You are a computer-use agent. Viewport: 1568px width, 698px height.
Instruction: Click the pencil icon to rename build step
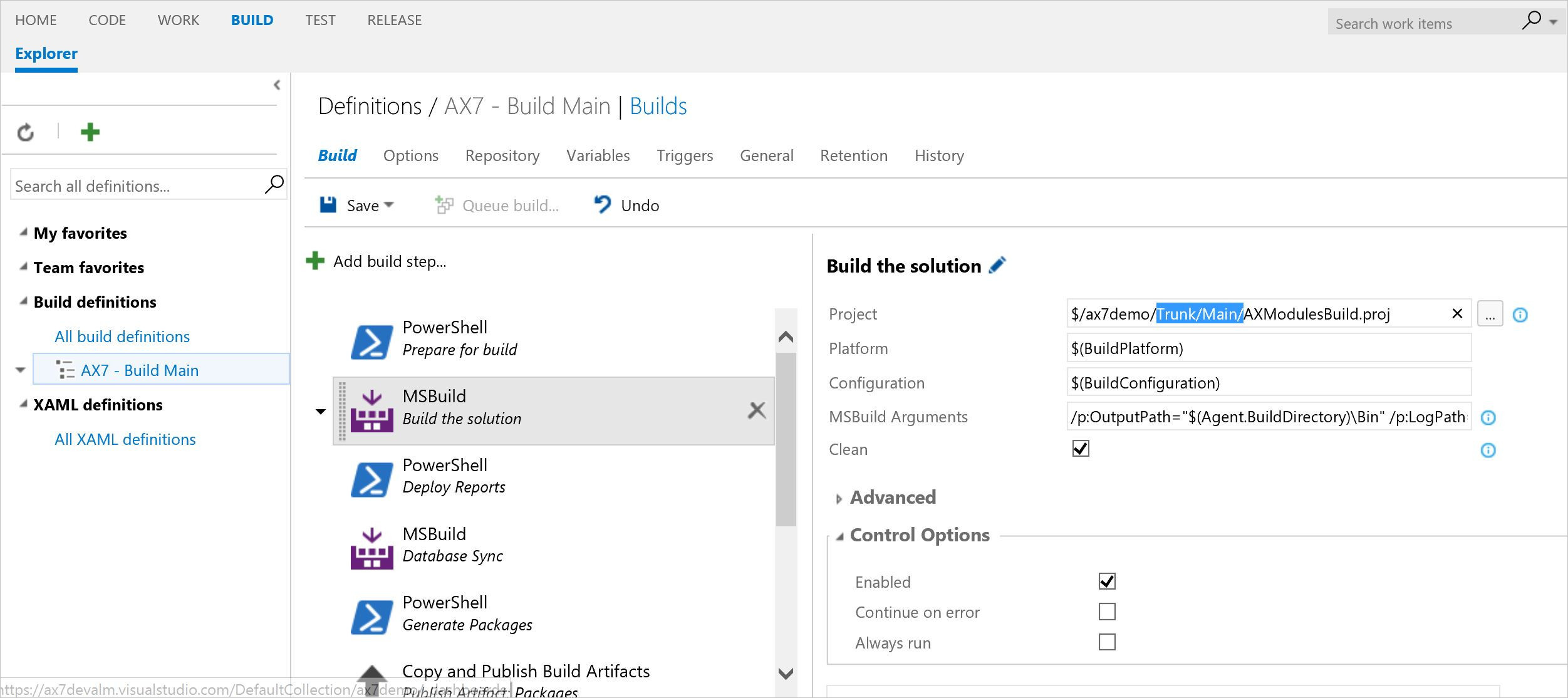[997, 266]
